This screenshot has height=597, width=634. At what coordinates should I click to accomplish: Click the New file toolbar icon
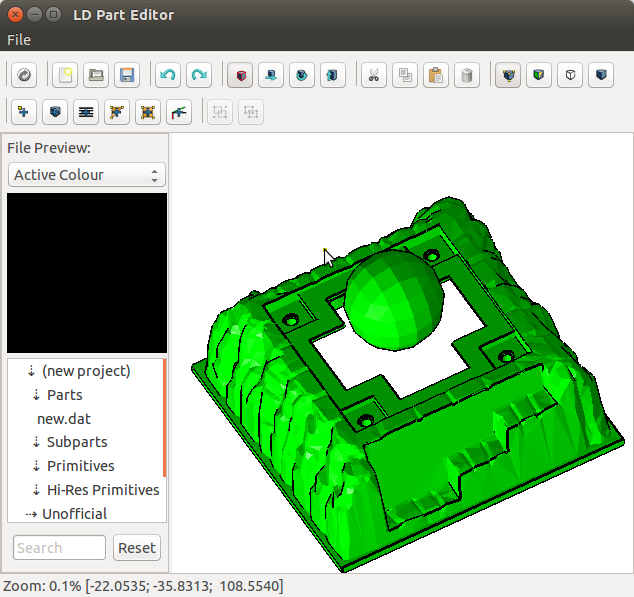(65, 75)
